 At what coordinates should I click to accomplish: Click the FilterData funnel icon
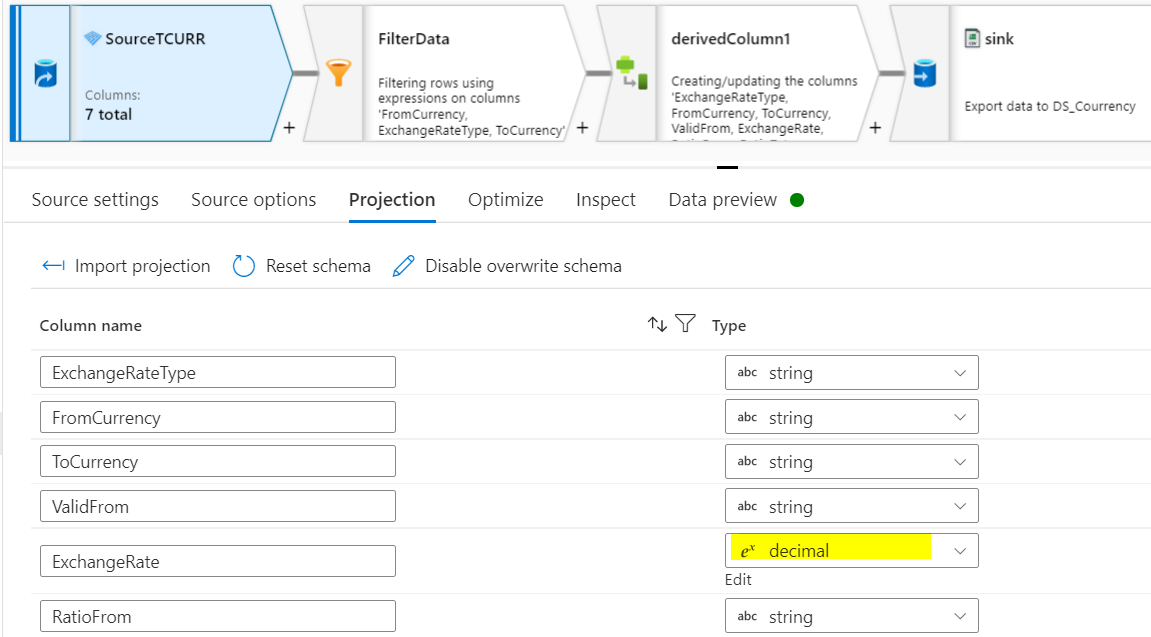pyautogui.click(x=338, y=73)
